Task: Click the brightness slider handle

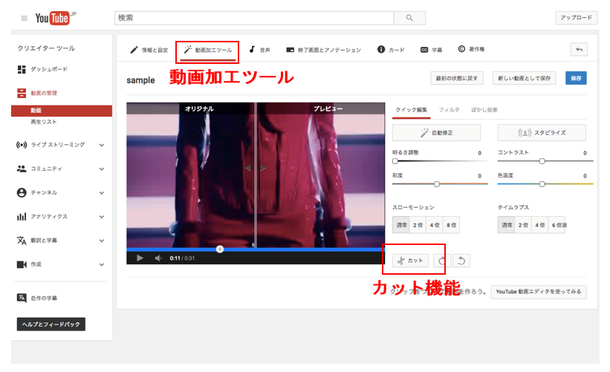Action: [395, 161]
